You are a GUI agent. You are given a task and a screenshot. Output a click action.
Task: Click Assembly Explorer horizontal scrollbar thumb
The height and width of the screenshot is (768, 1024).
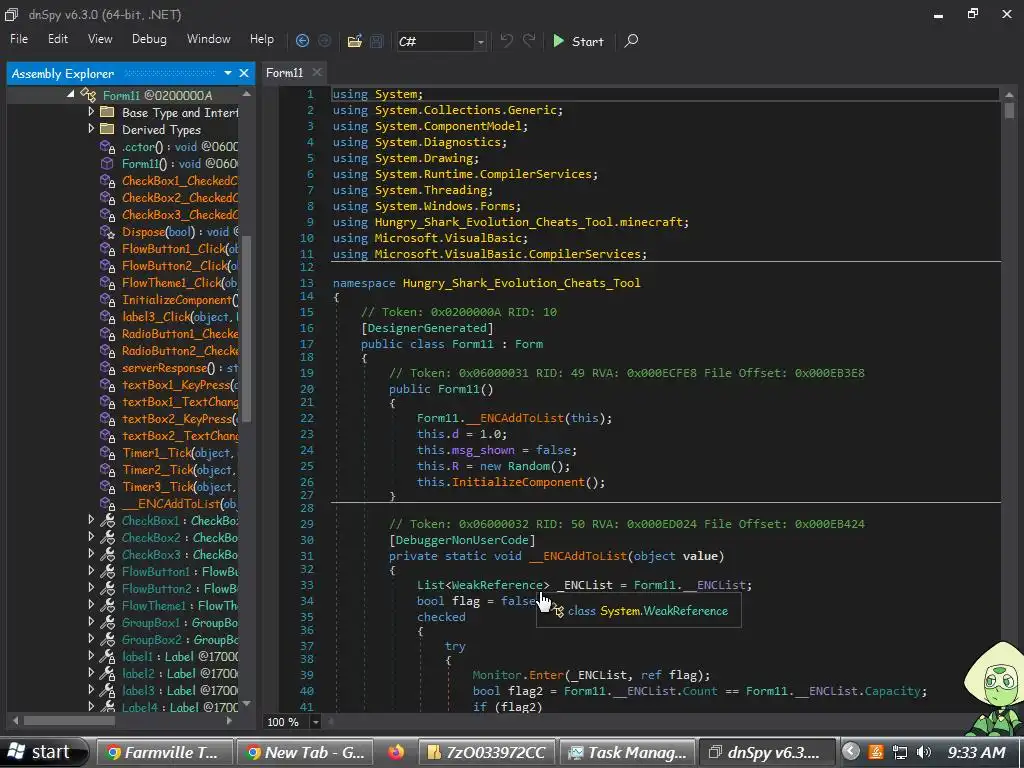(69, 721)
